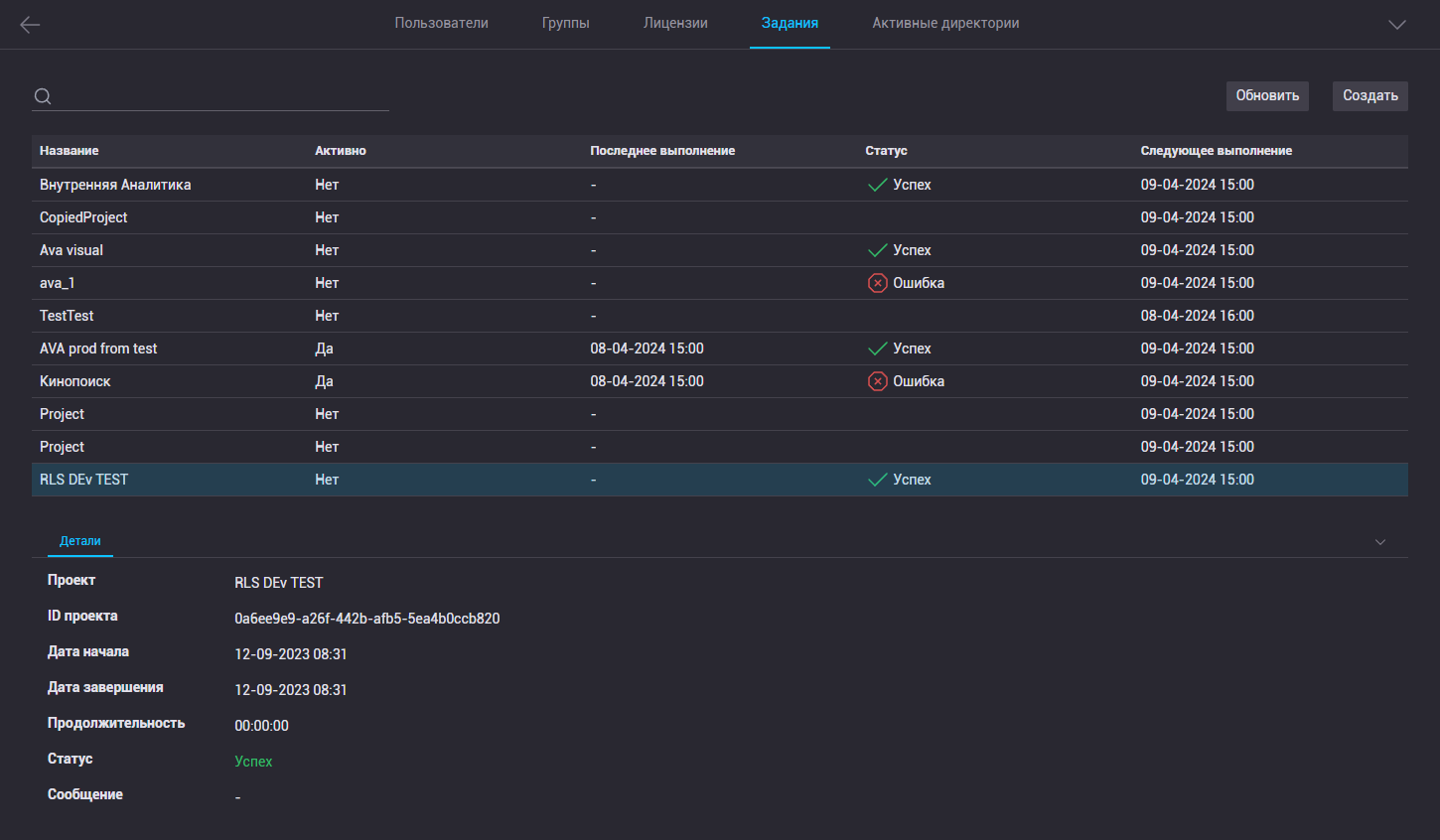Click the Дата начала value
The image size is (1440, 840).
[291, 654]
